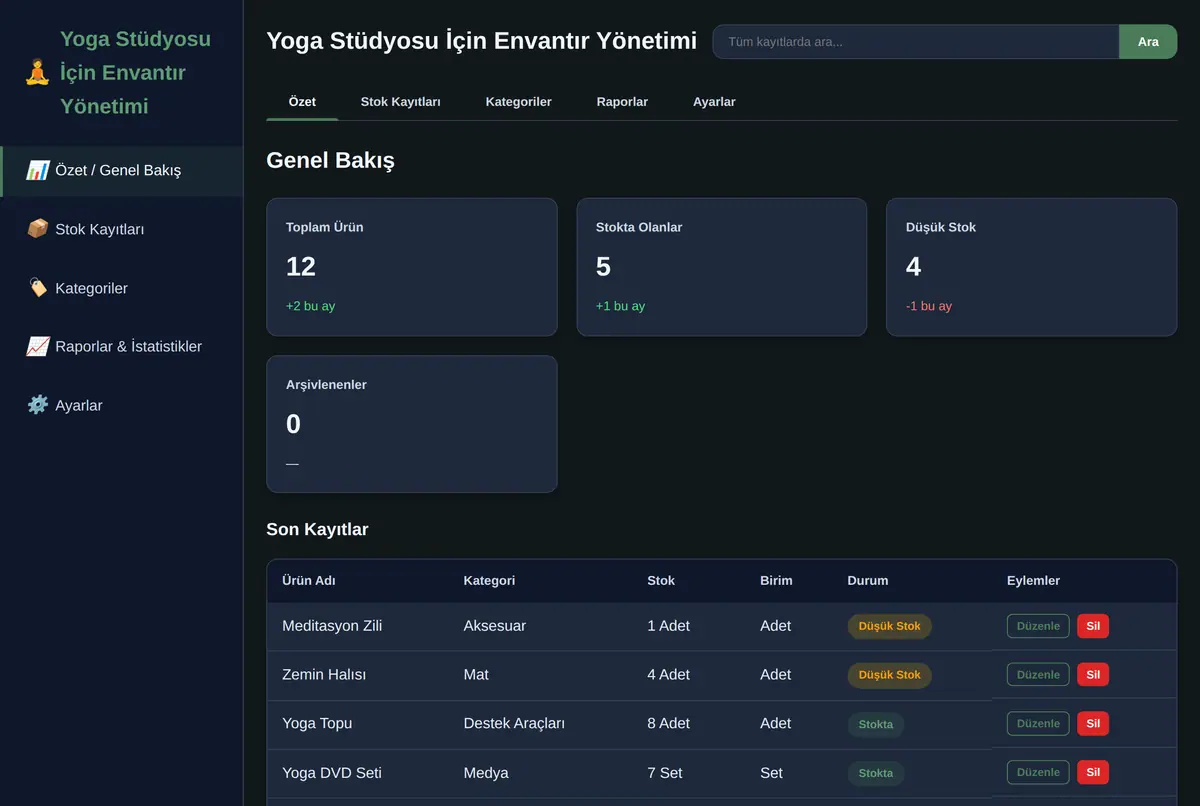This screenshot has height=806, width=1200.
Task: Select Kategoriler in the sidebar
Action: click(121, 288)
